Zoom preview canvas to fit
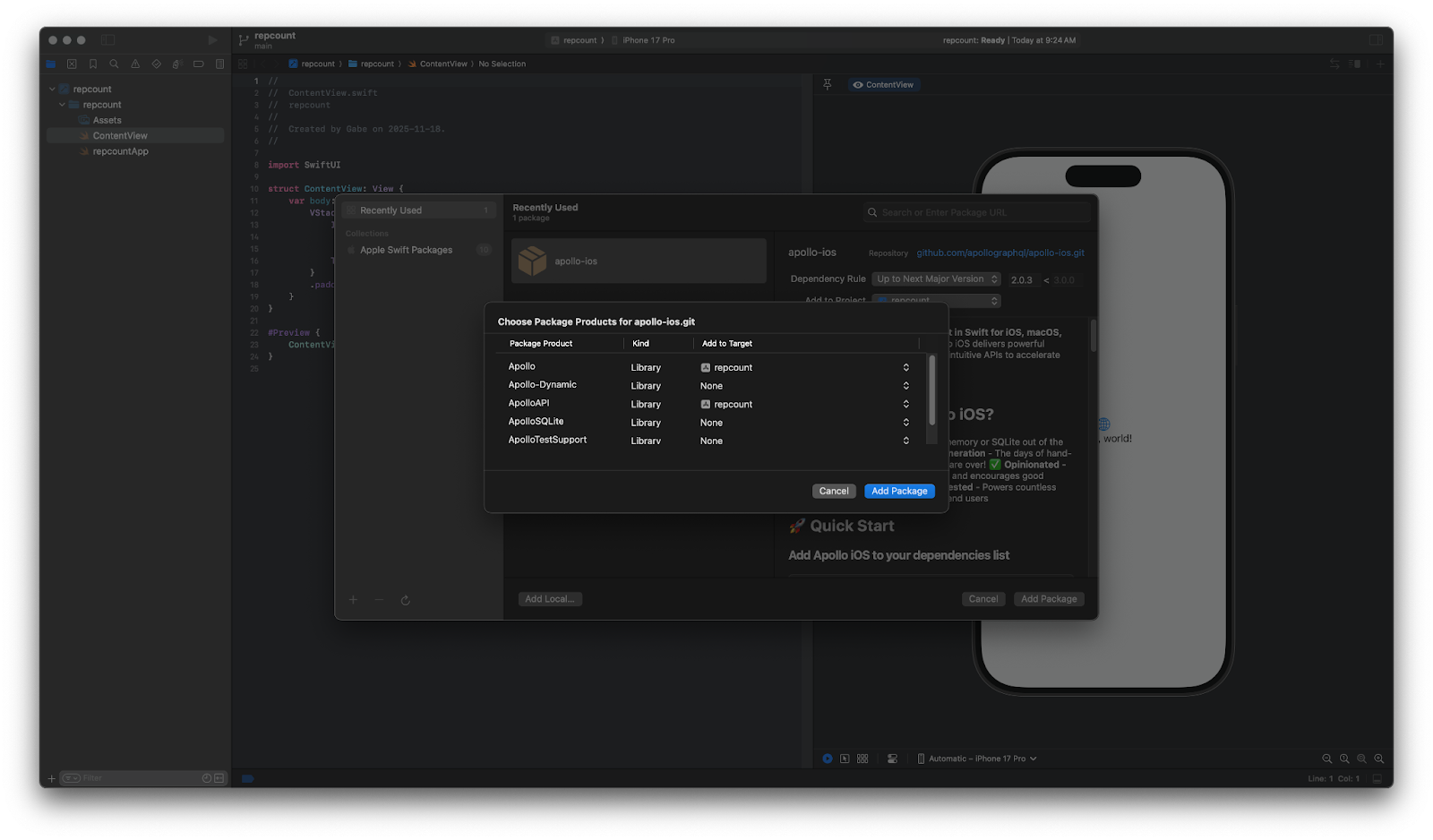This screenshot has height=840, width=1433. click(1361, 759)
